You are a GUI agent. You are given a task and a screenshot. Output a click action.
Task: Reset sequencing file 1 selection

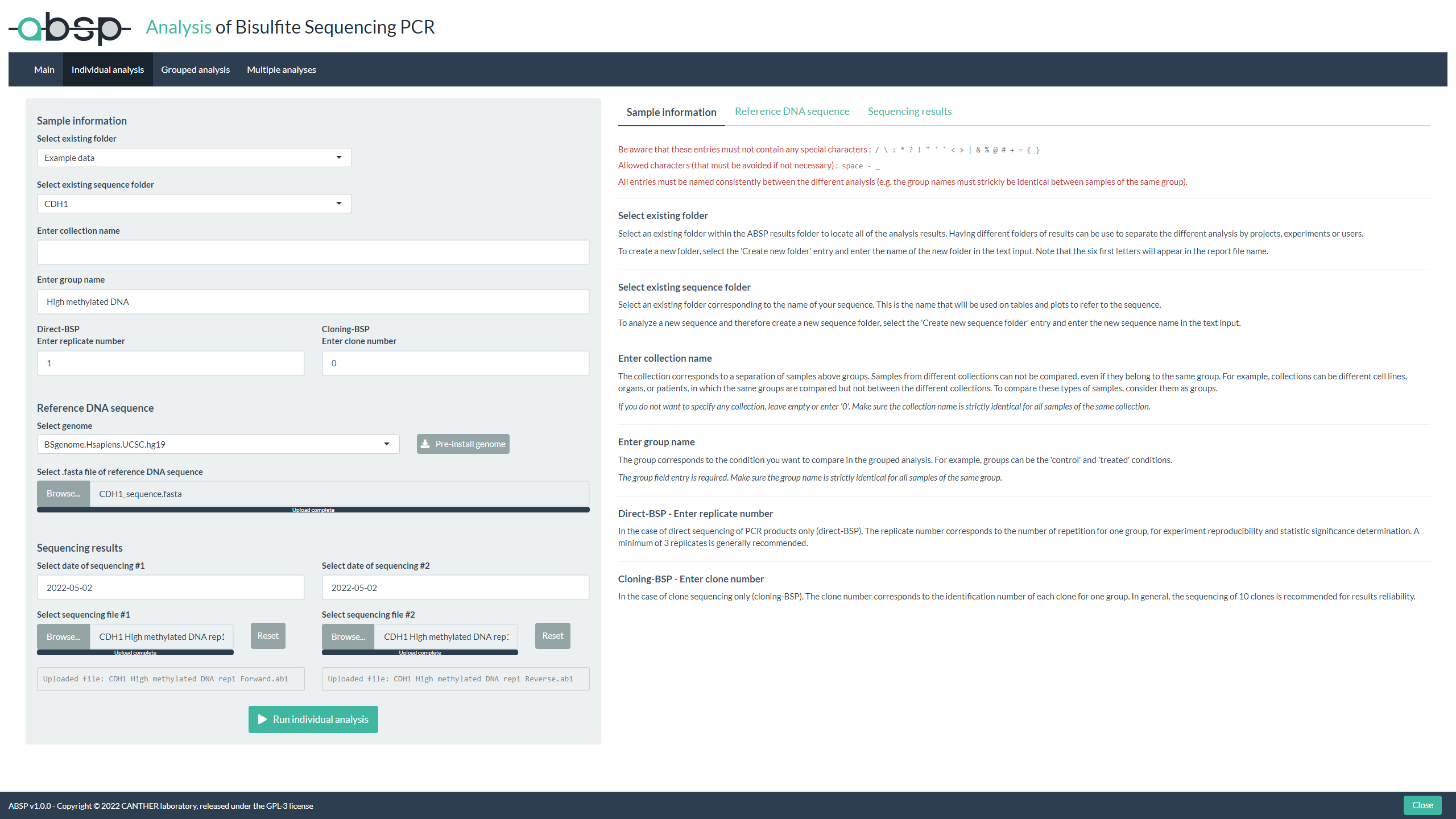tap(268, 636)
